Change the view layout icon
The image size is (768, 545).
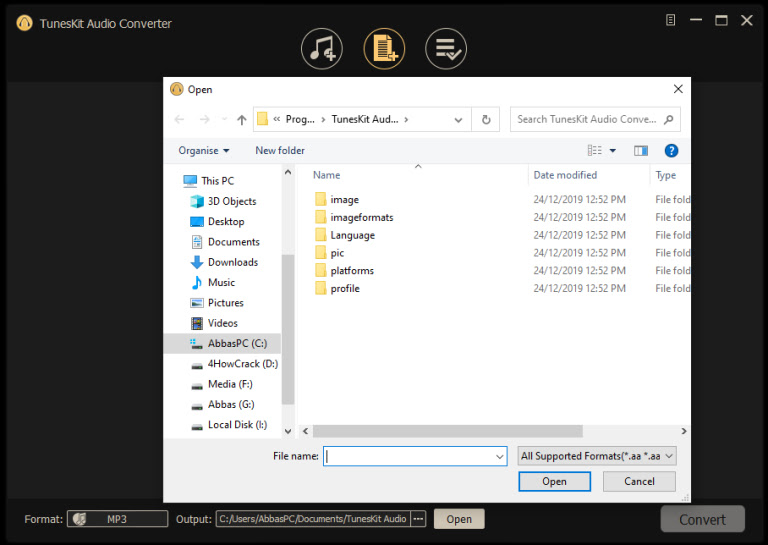point(595,150)
